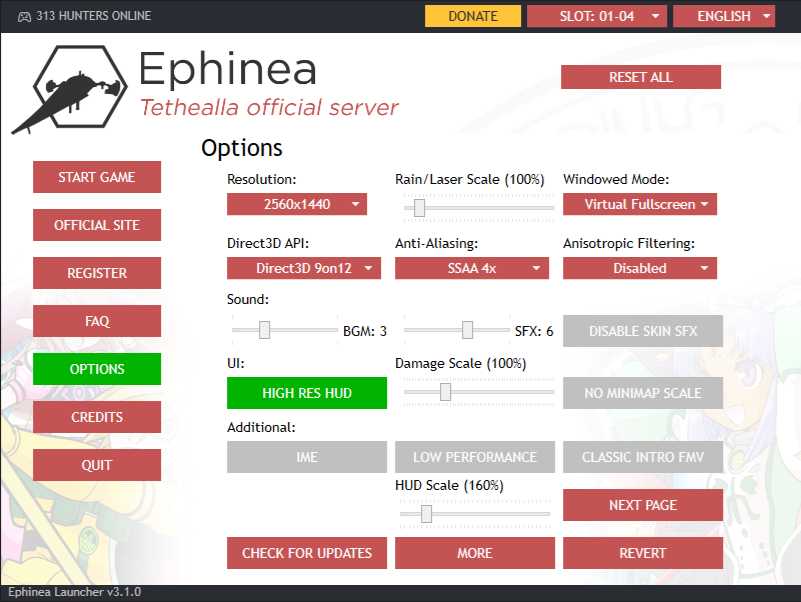801x602 pixels.
Task: Click the yellow DONATE button
Action: 473,16
